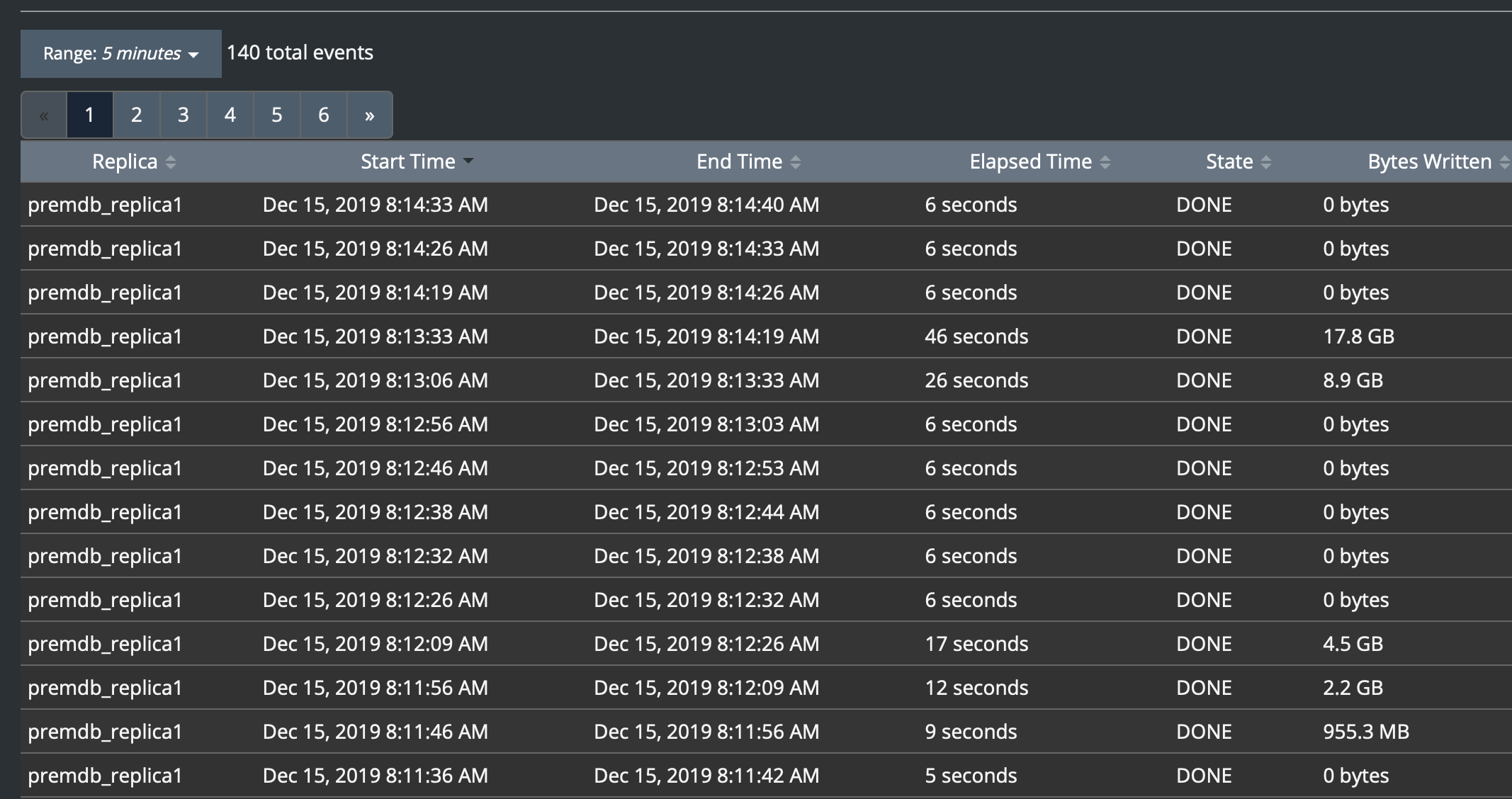Click the previous page arrow
This screenshot has width=1512, height=799.
click(x=44, y=115)
